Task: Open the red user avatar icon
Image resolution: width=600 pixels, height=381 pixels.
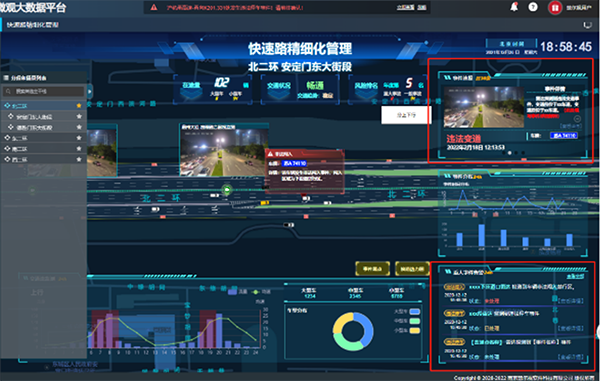Action: pos(555,7)
